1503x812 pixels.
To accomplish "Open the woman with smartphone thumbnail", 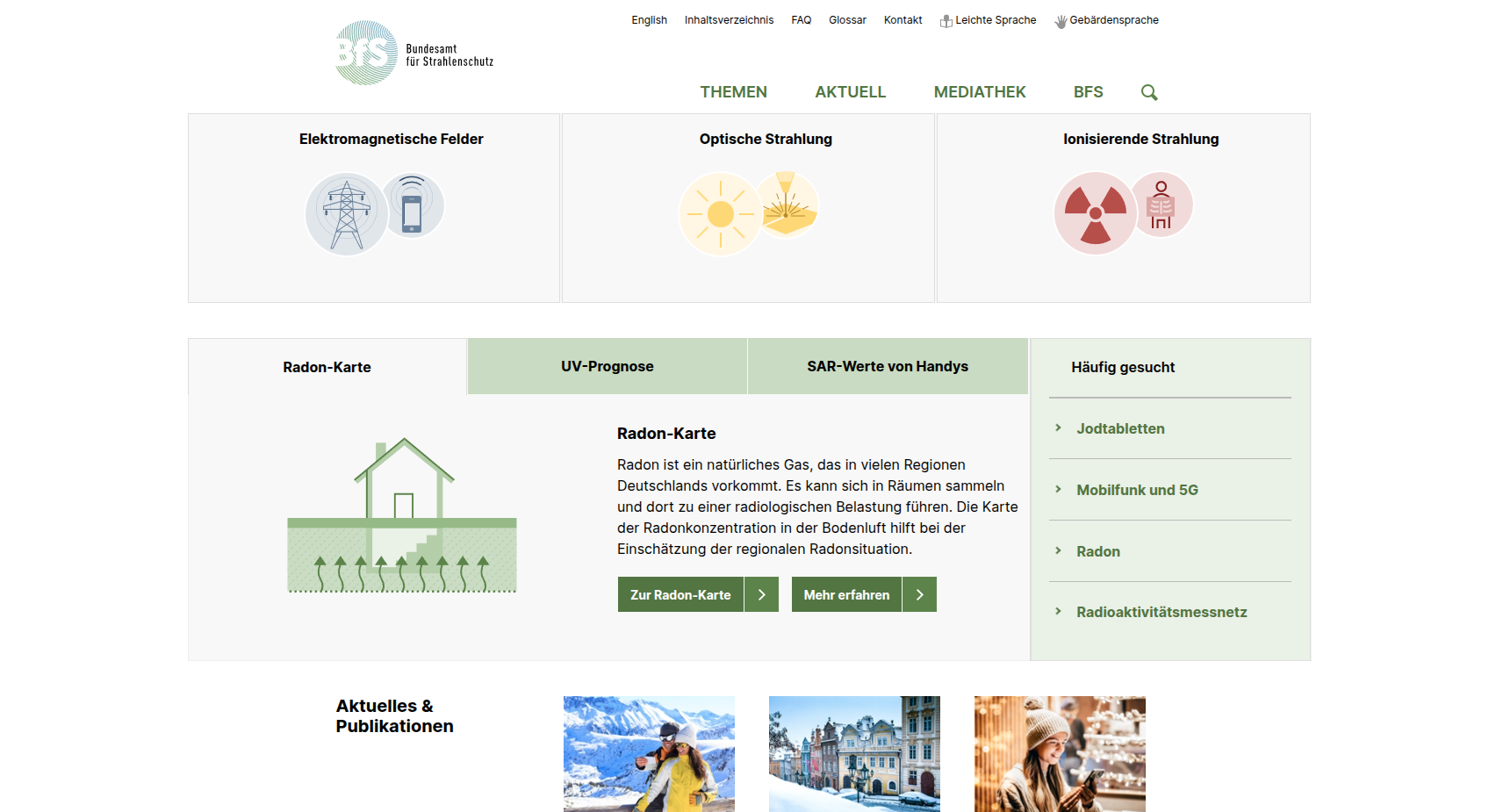I will click(1060, 754).
